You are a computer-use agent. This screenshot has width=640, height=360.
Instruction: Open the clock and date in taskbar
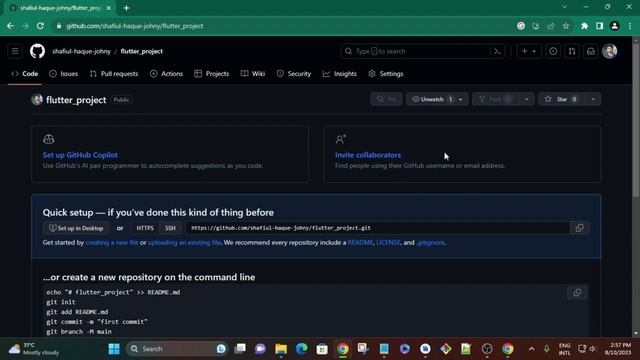click(x=618, y=349)
